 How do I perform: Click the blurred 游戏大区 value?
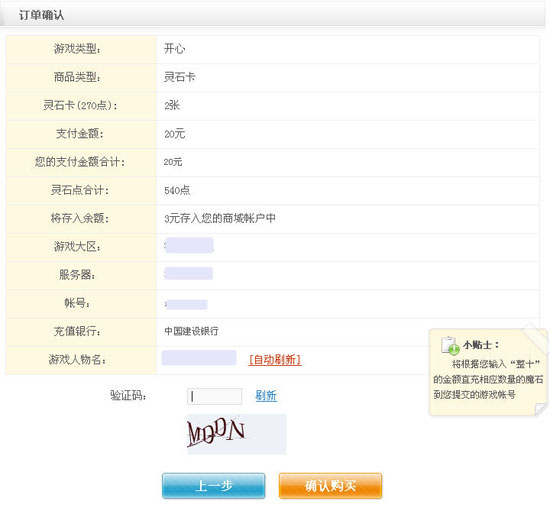click(x=189, y=245)
